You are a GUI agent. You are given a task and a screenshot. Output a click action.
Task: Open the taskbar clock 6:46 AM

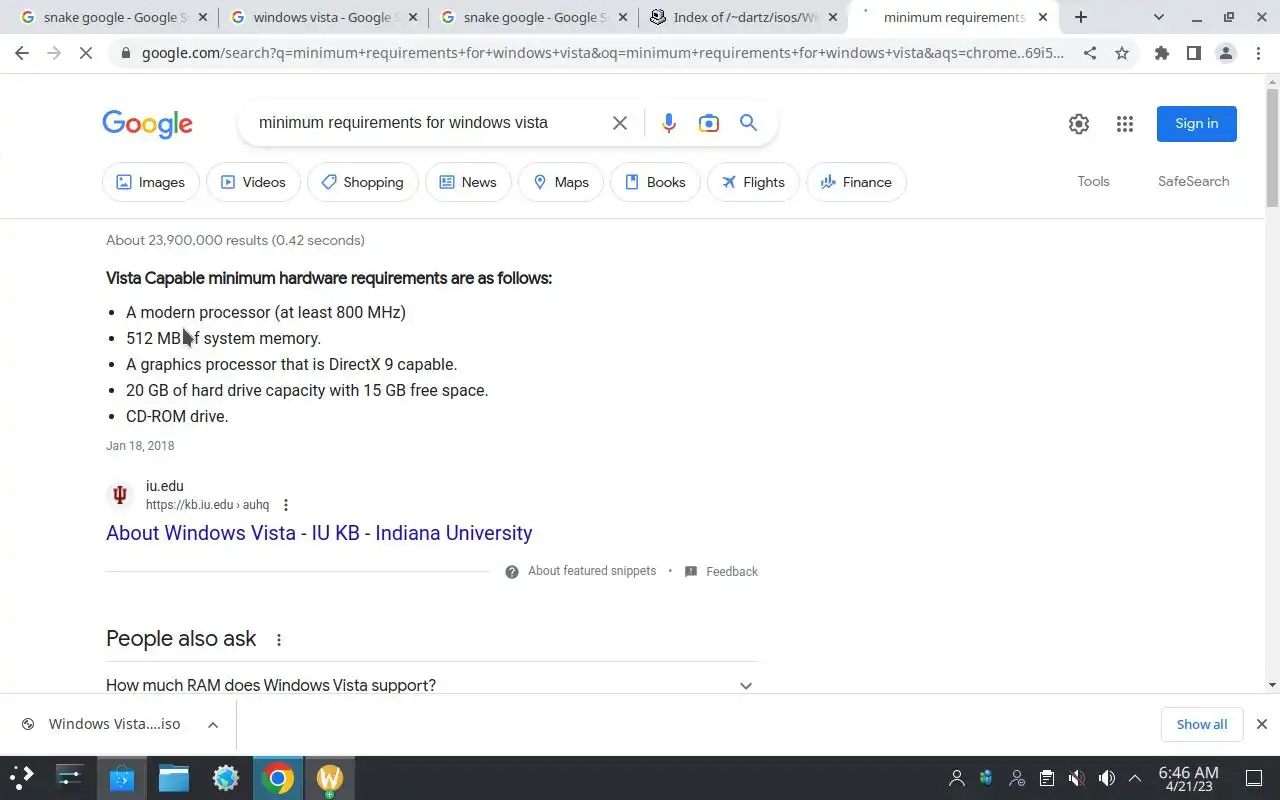click(1188, 778)
